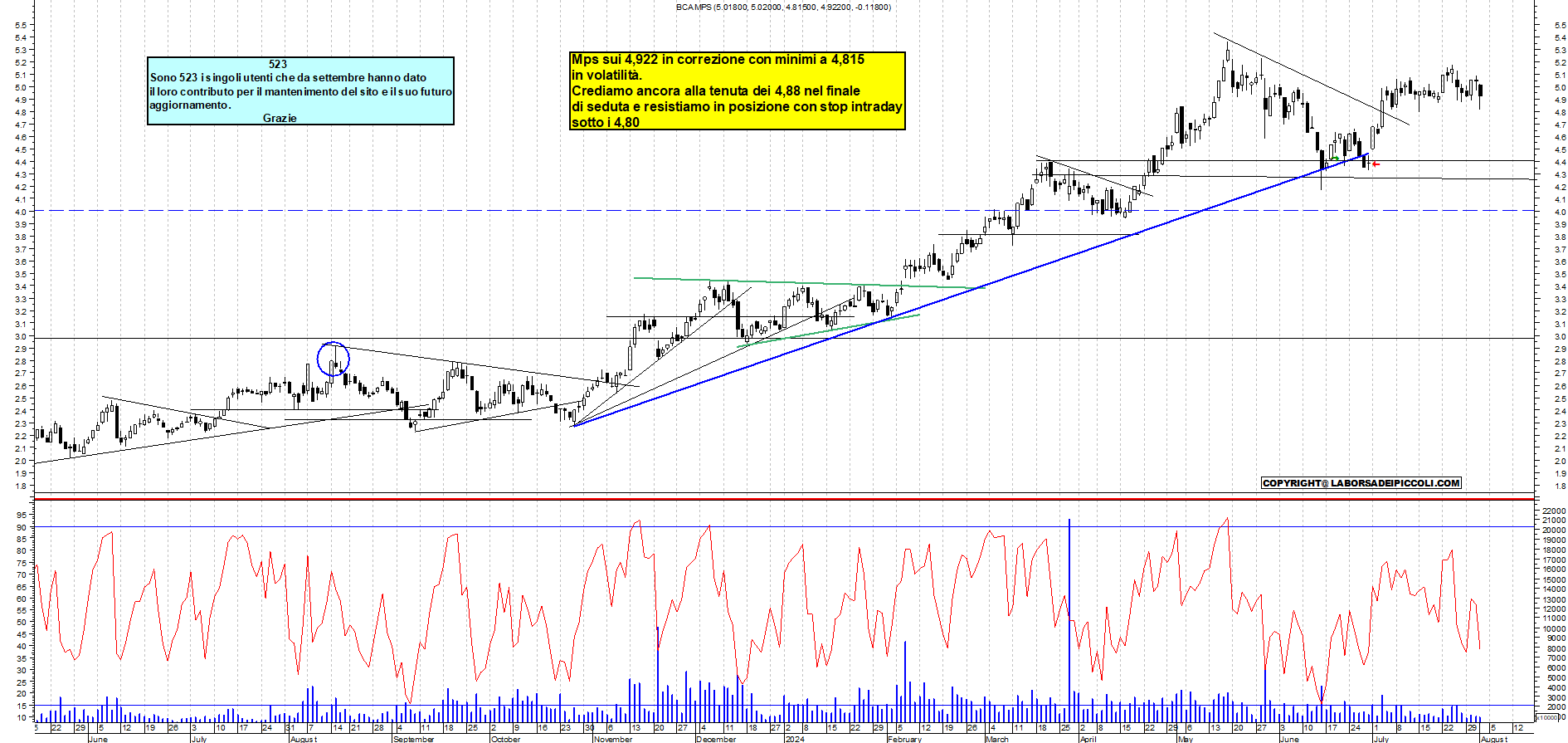This screenshot has height=743, width=1568.
Task: Click the '2024' year label on the time axis
Action: click(x=795, y=739)
